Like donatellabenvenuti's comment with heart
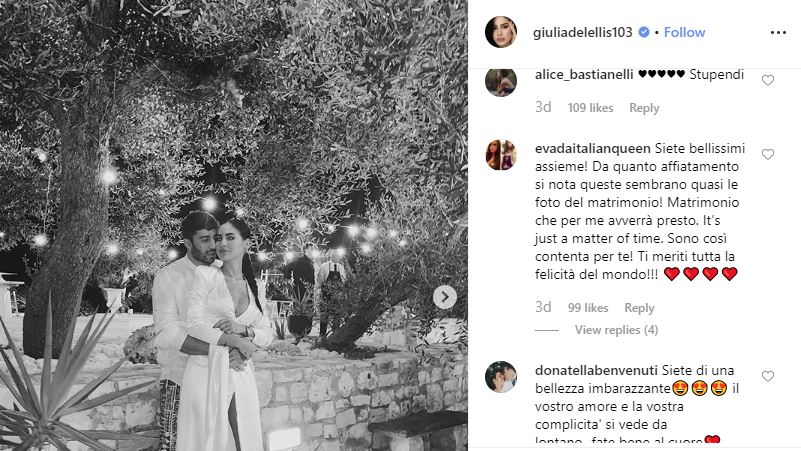 [768, 376]
